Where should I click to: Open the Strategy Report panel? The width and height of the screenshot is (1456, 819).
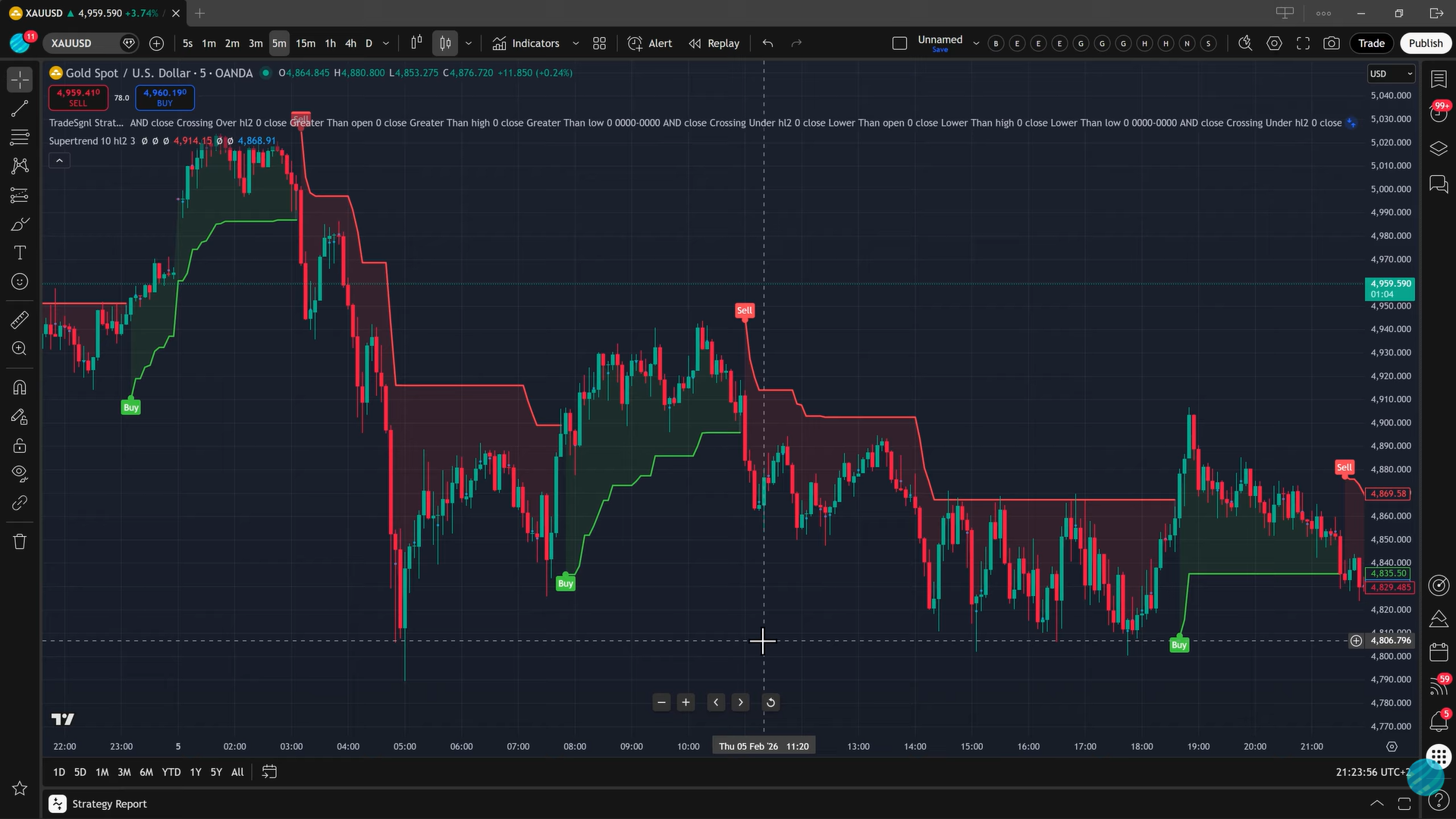coord(109,803)
